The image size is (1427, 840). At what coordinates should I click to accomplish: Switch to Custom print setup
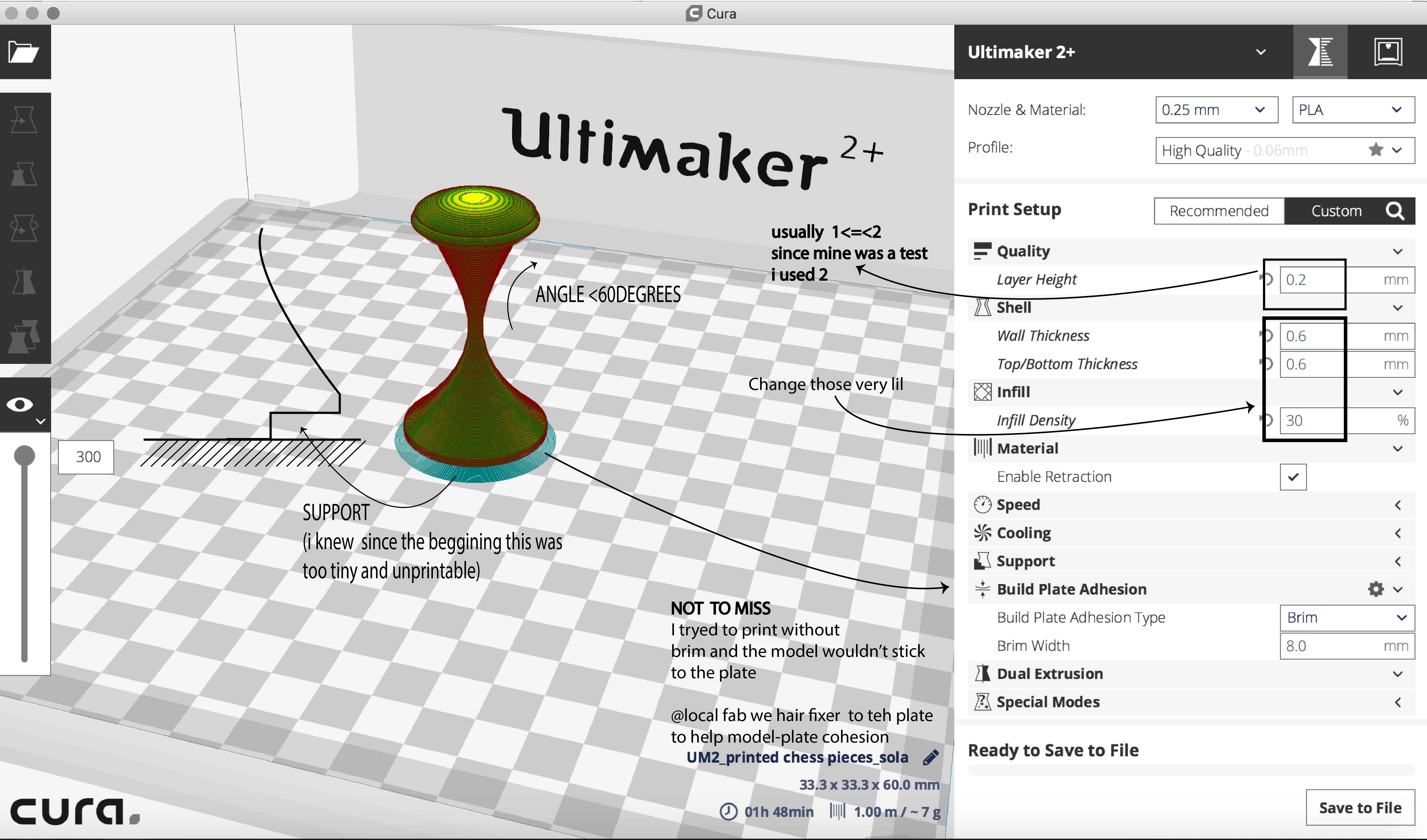1336,211
